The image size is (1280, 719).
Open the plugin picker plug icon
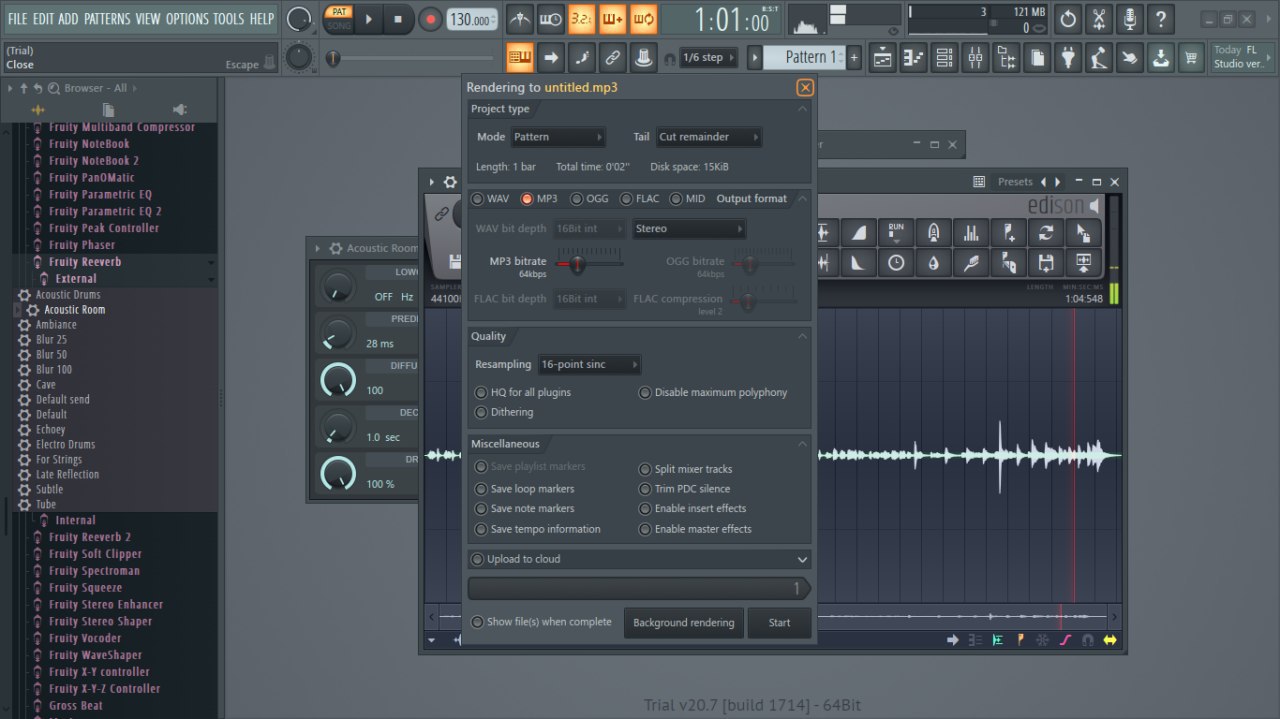(1068, 57)
